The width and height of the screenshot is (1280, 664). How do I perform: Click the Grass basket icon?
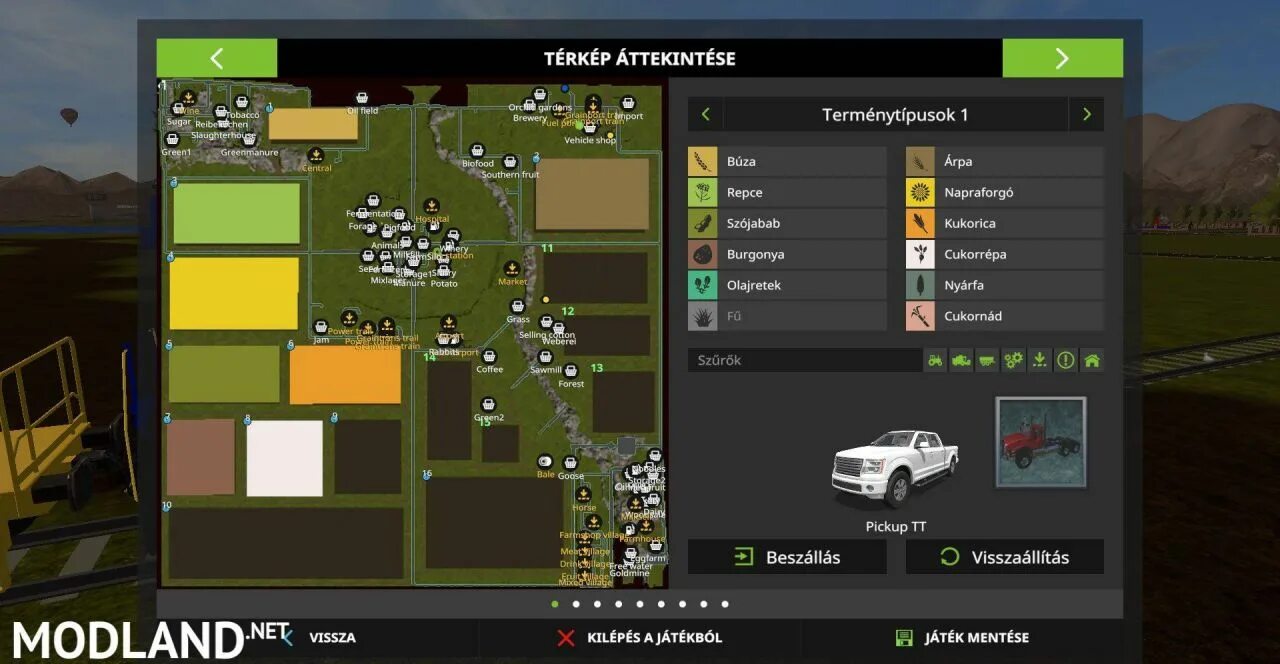(518, 307)
